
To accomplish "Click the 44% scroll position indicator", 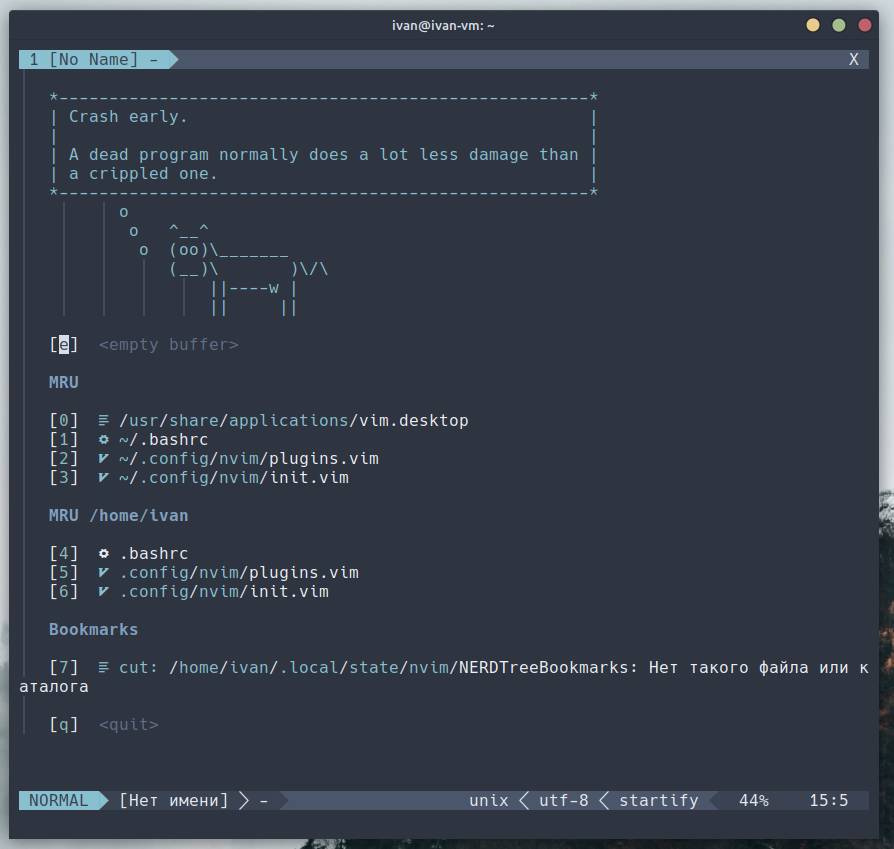I will coord(753,801).
